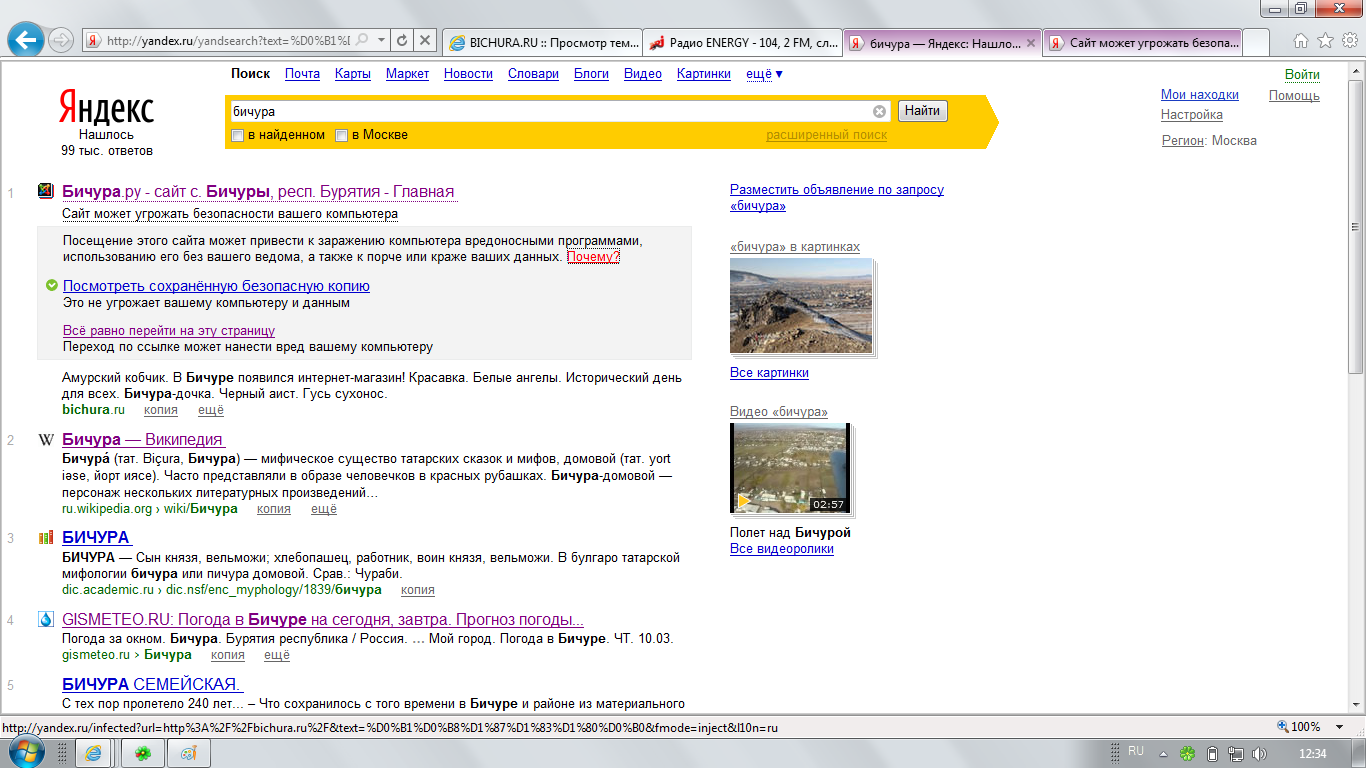The width and height of the screenshot is (1366, 768).
Task: Open the GISMETEO.RU weather result
Action: tap(323, 620)
